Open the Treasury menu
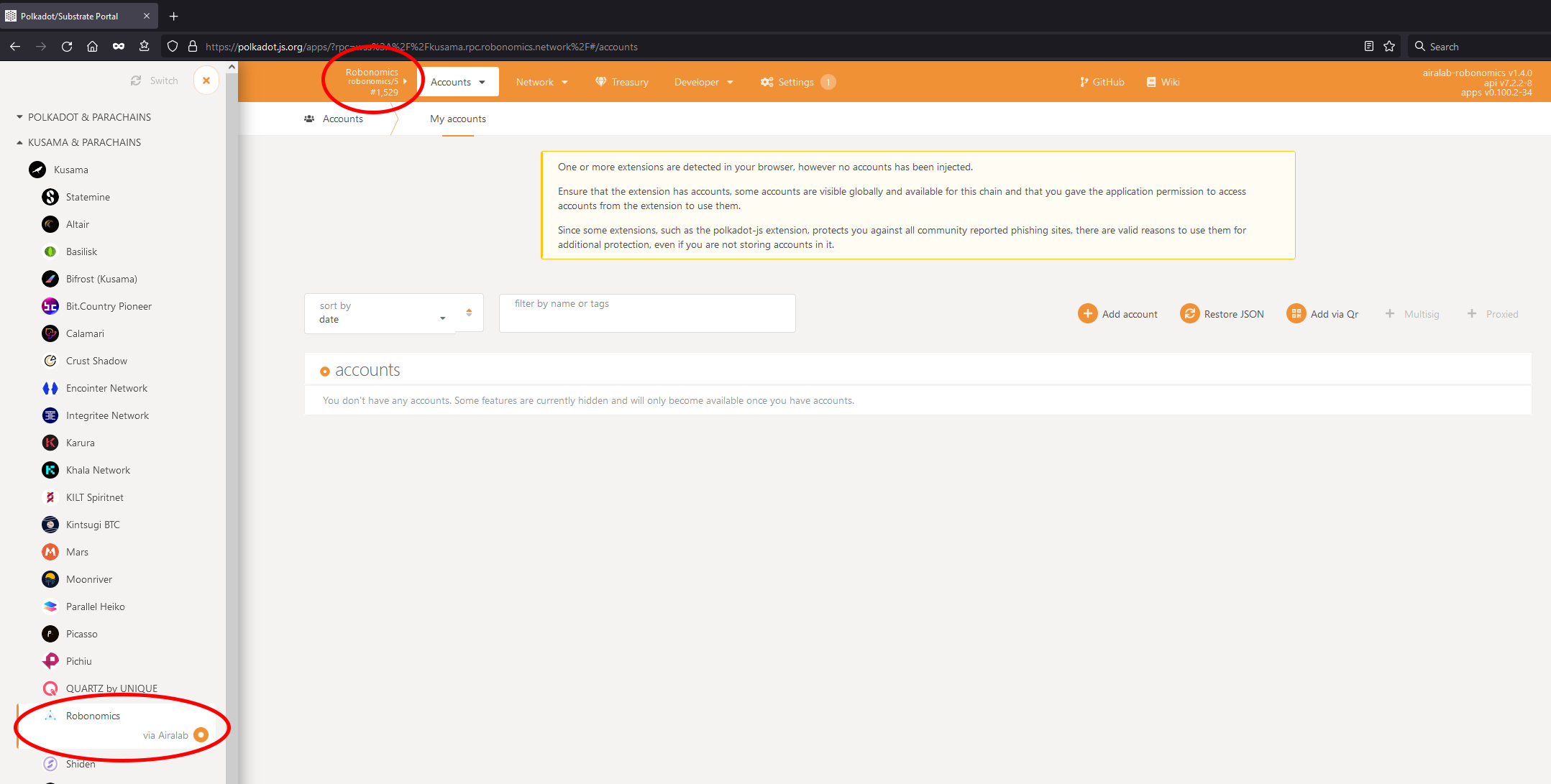Viewport: 1551px width, 784px height. [622, 82]
